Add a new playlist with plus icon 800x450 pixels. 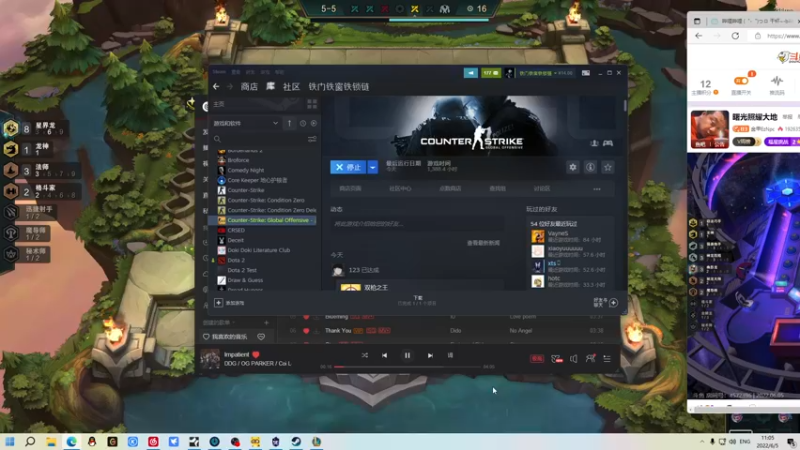coord(266,322)
